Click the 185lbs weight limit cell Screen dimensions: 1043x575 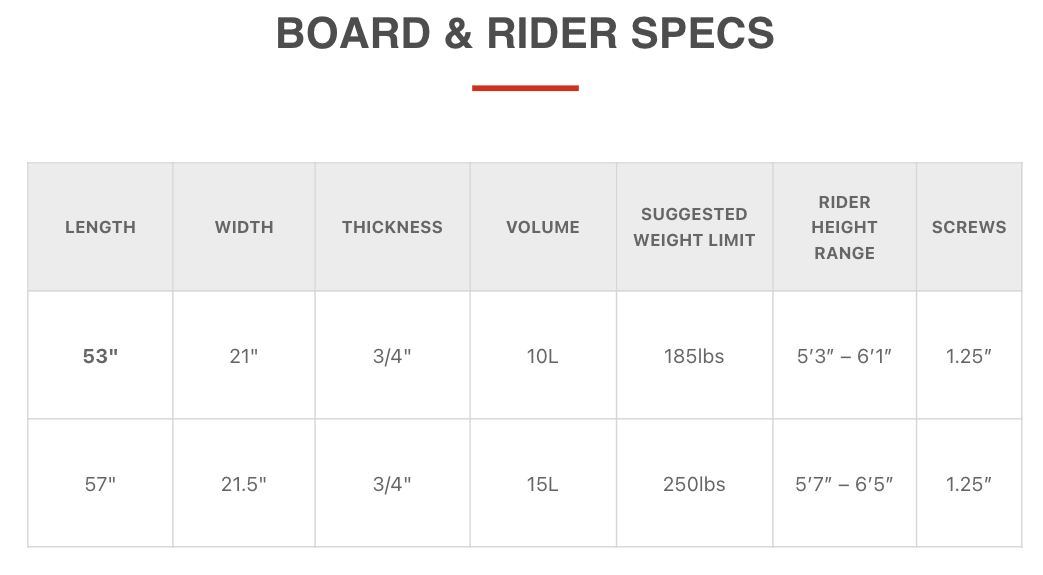(x=694, y=355)
